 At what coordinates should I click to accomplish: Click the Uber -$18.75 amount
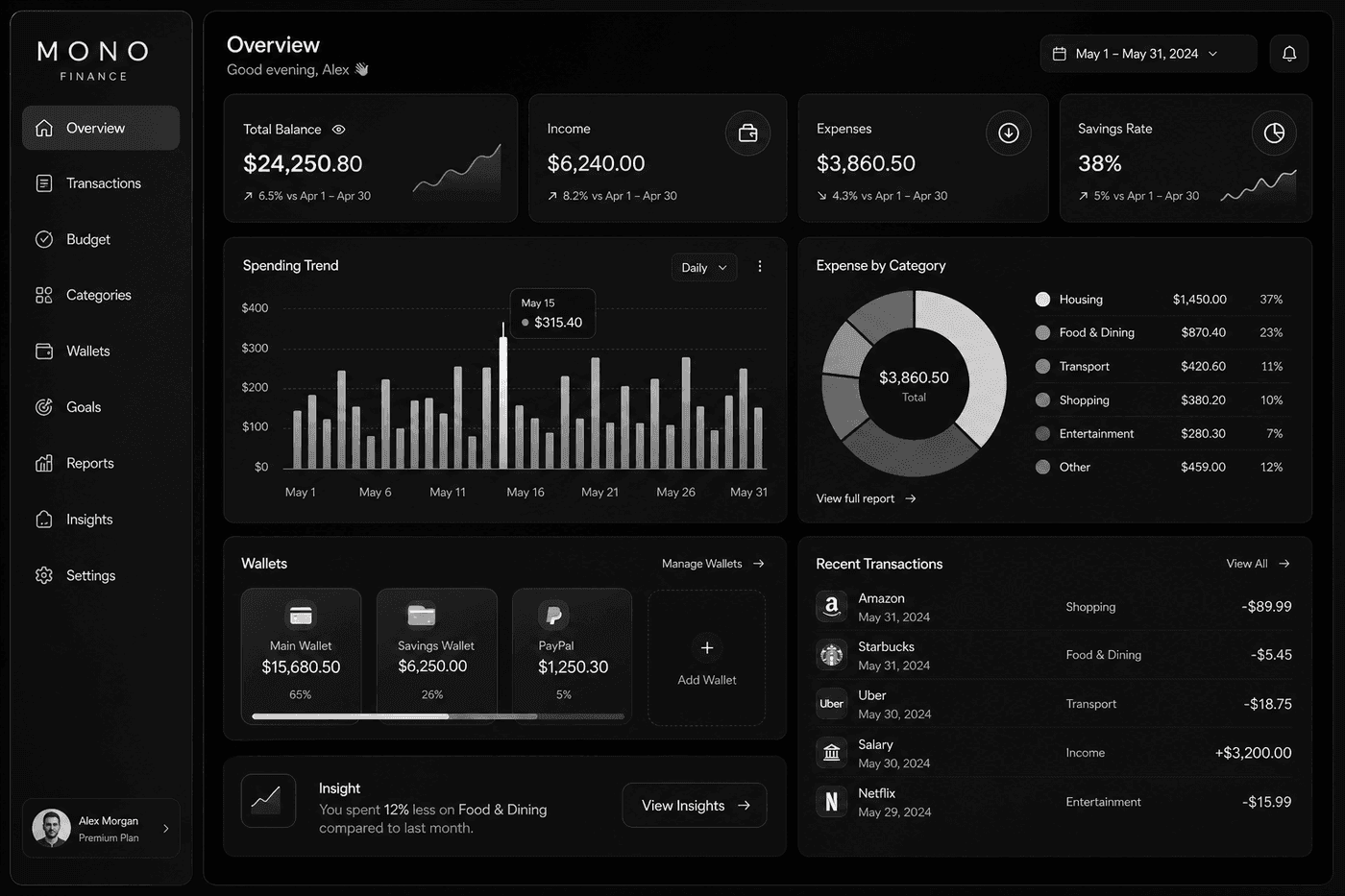coord(1267,704)
